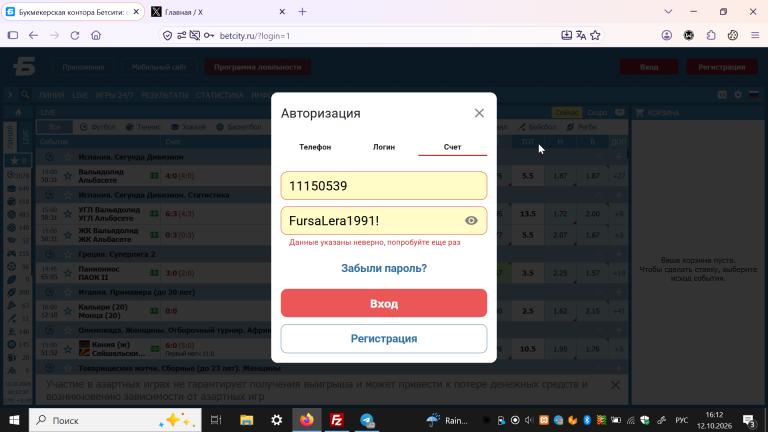Click the account number field 11150539

point(384,186)
